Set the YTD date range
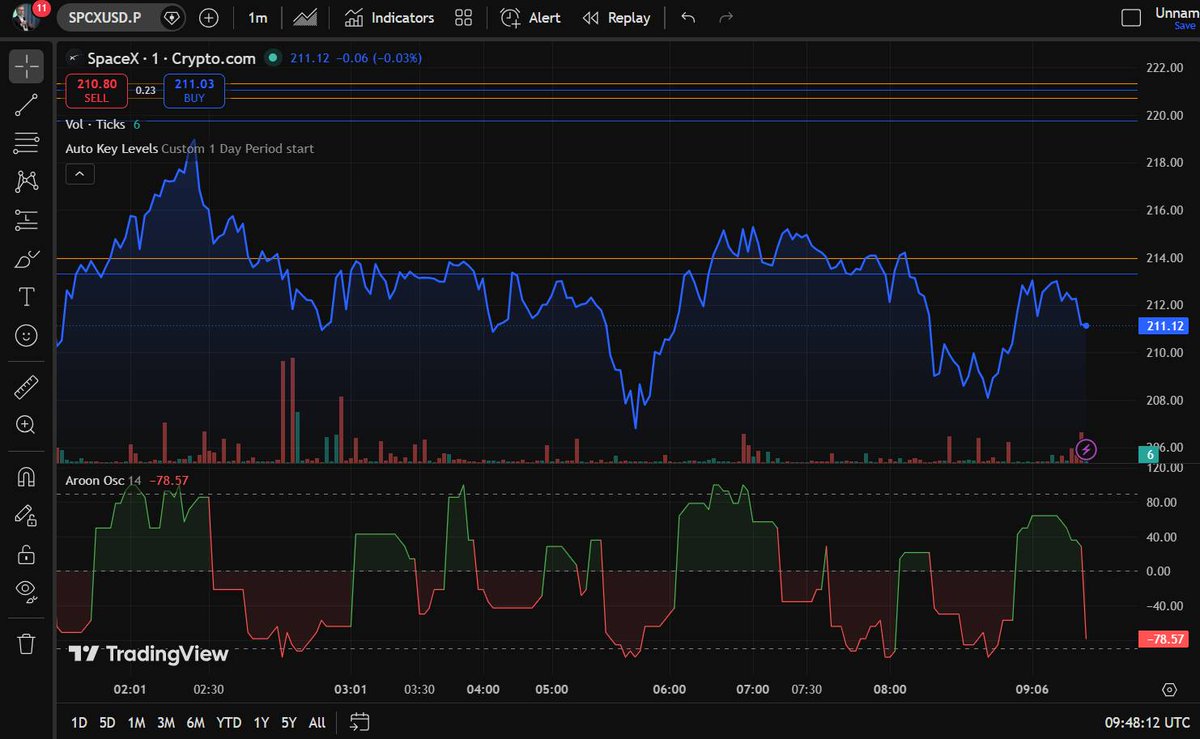The width and height of the screenshot is (1200, 739). tap(229, 722)
